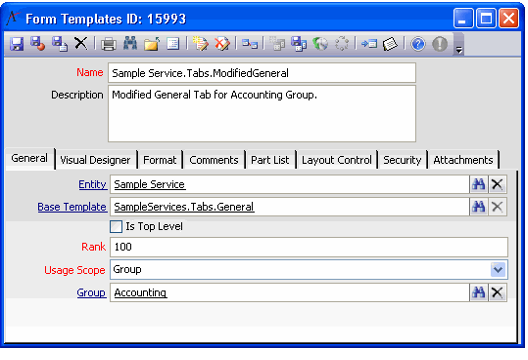Switch to the Comments tab
The width and height of the screenshot is (528, 360).
click(214, 160)
